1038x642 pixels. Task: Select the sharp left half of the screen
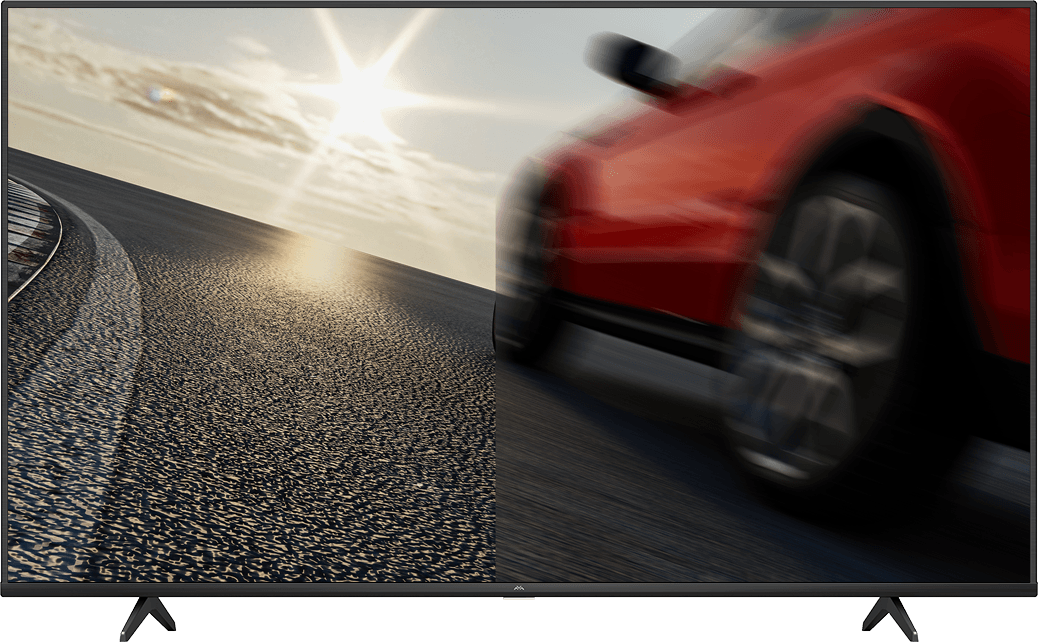pos(252,296)
